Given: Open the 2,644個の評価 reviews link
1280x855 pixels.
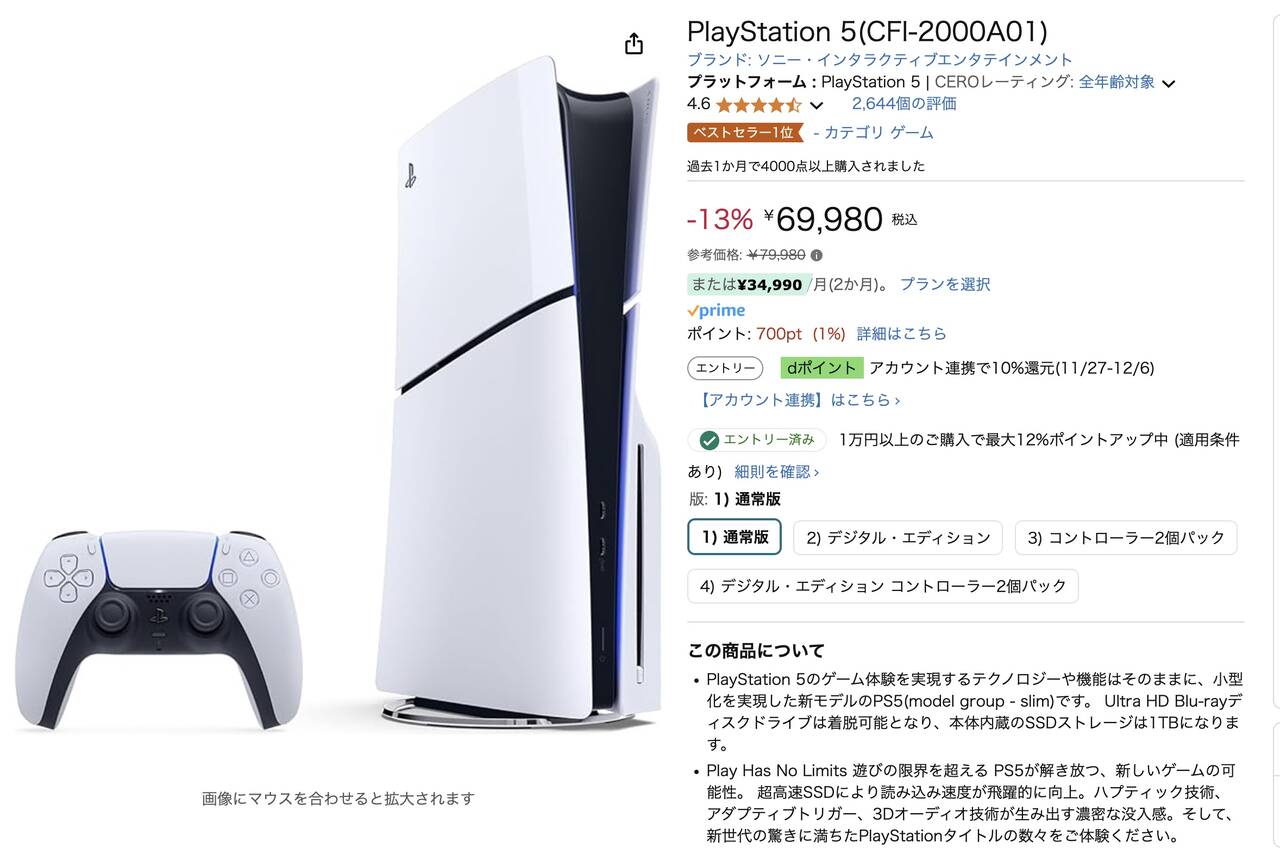Looking at the screenshot, I should [904, 103].
